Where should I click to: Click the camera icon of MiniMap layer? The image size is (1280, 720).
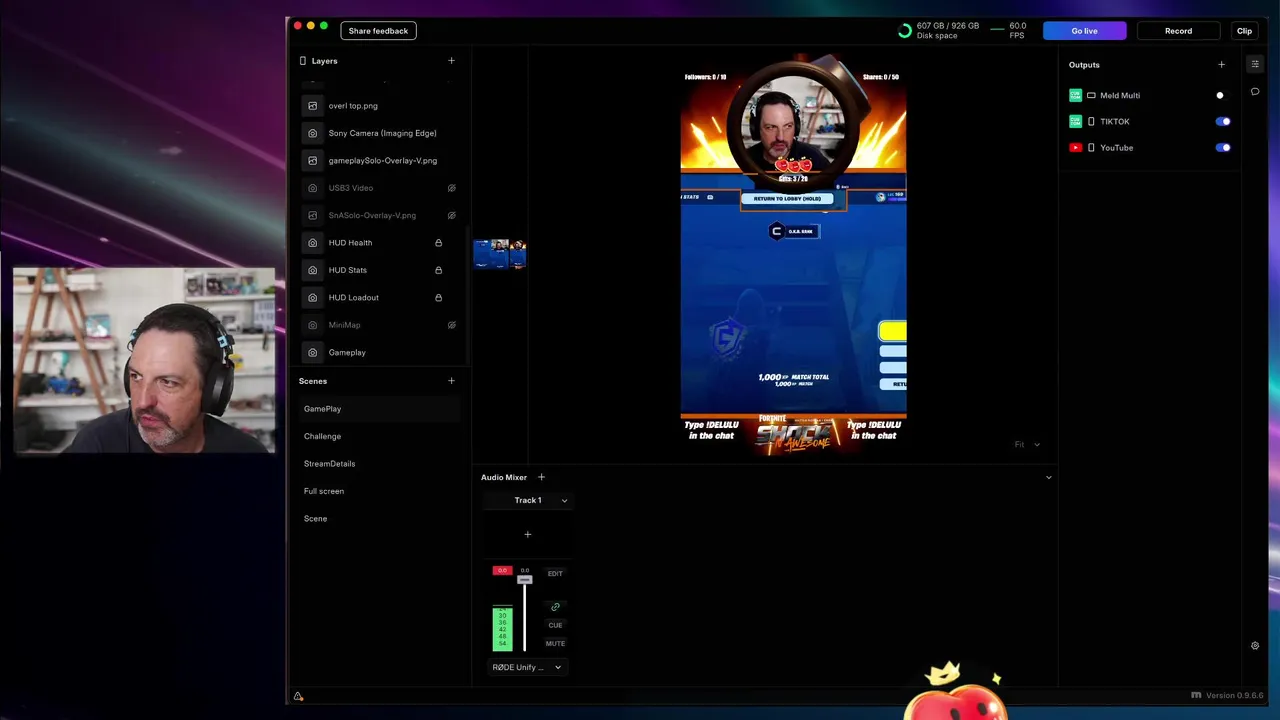pyautogui.click(x=313, y=325)
